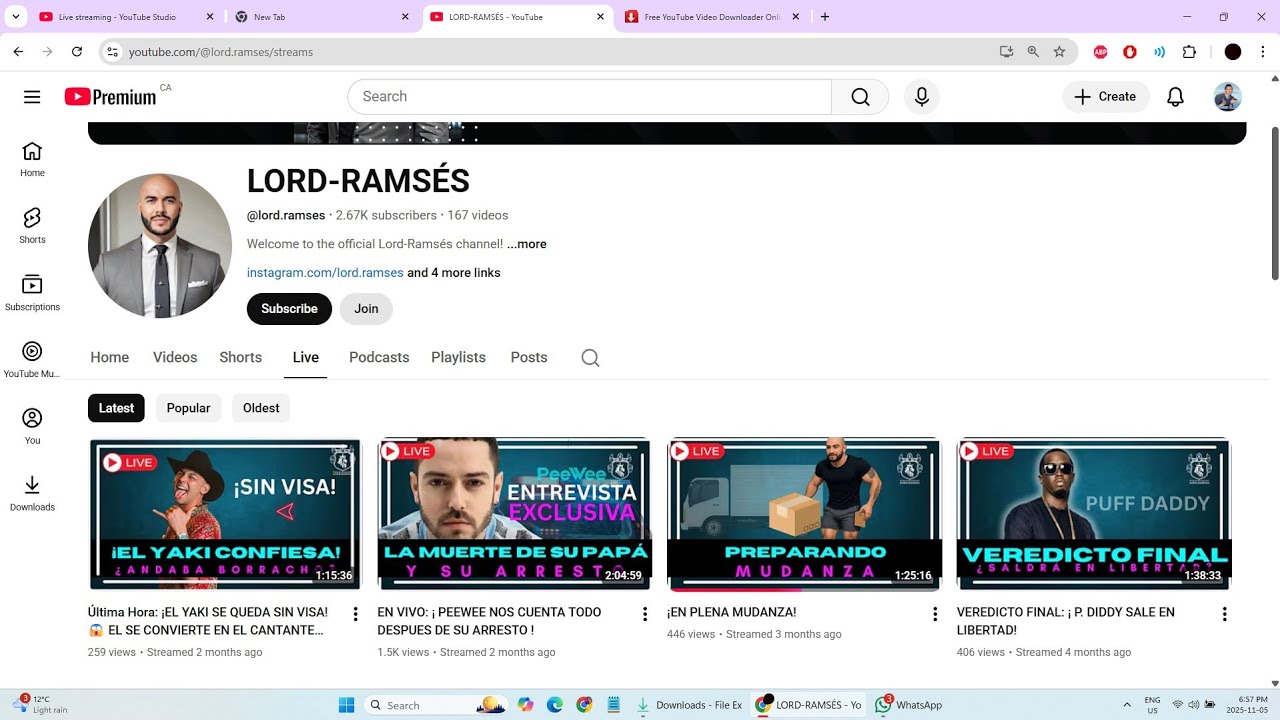Search within channel using magnifier icon
The height and width of the screenshot is (720, 1280).
pos(590,358)
